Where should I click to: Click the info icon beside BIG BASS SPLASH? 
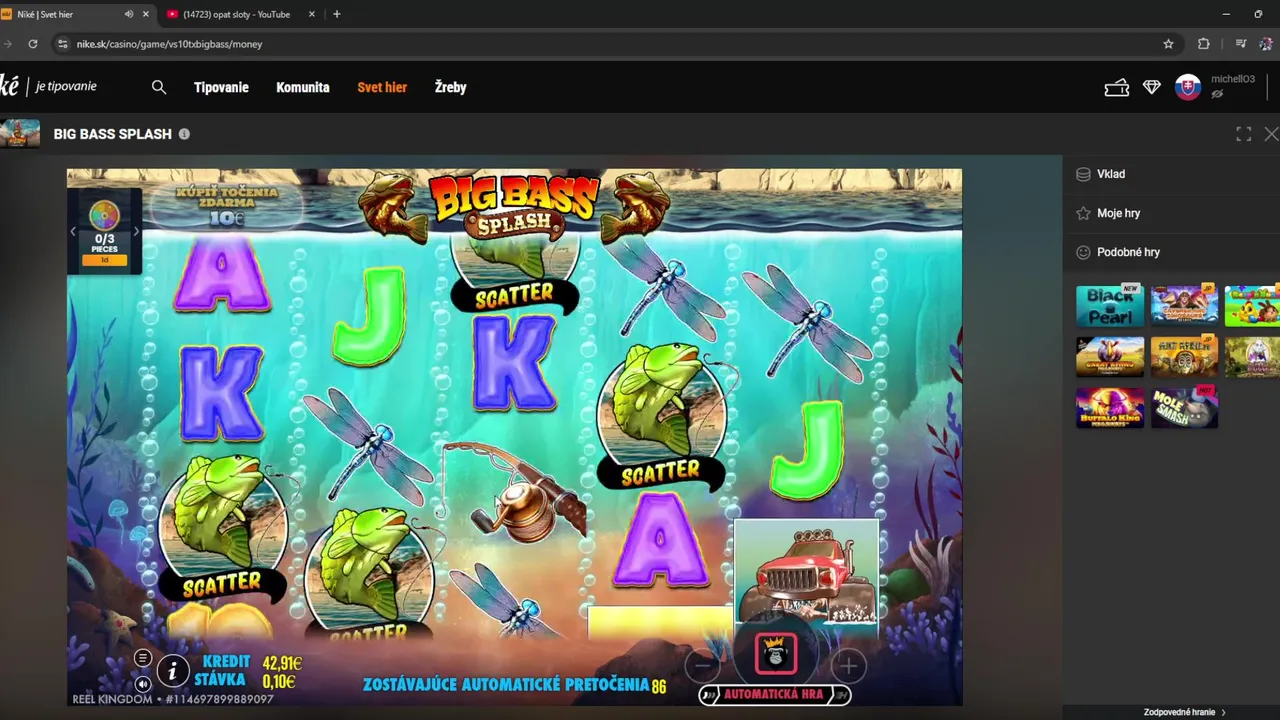pyautogui.click(x=184, y=134)
